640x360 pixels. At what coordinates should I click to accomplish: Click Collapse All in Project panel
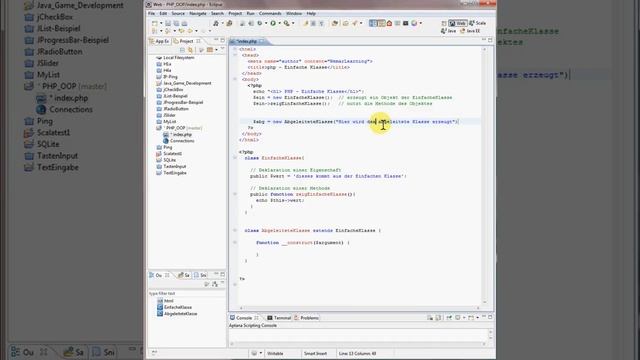pyautogui.click(x=182, y=50)
